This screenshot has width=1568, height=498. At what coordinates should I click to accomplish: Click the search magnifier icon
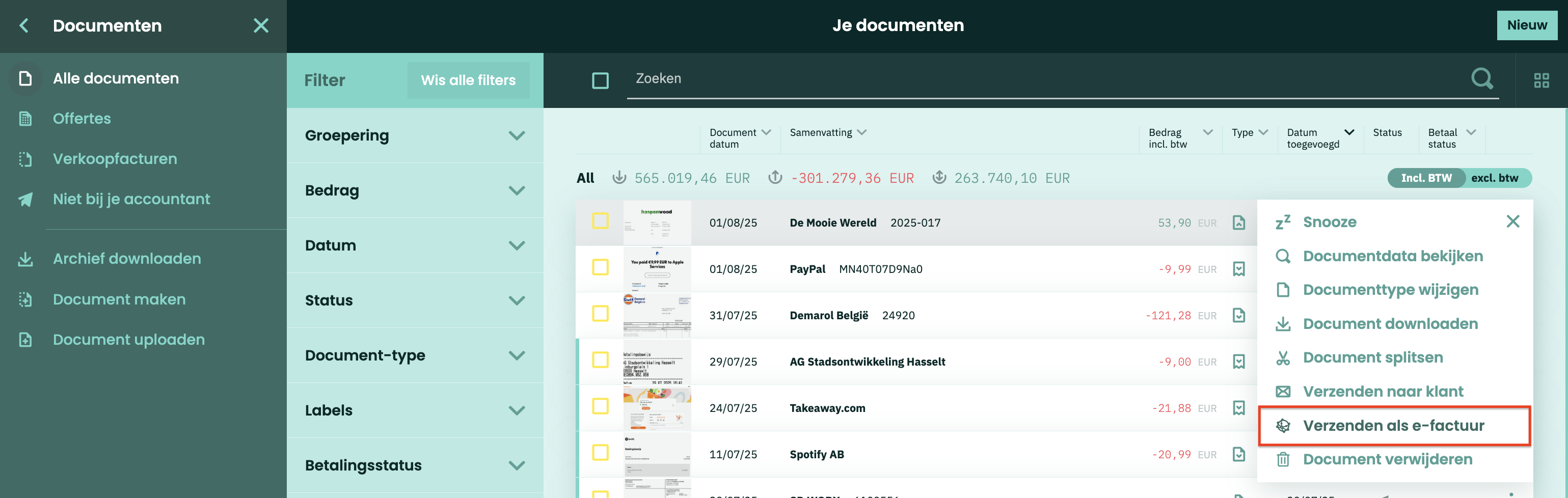point(1482,78)
